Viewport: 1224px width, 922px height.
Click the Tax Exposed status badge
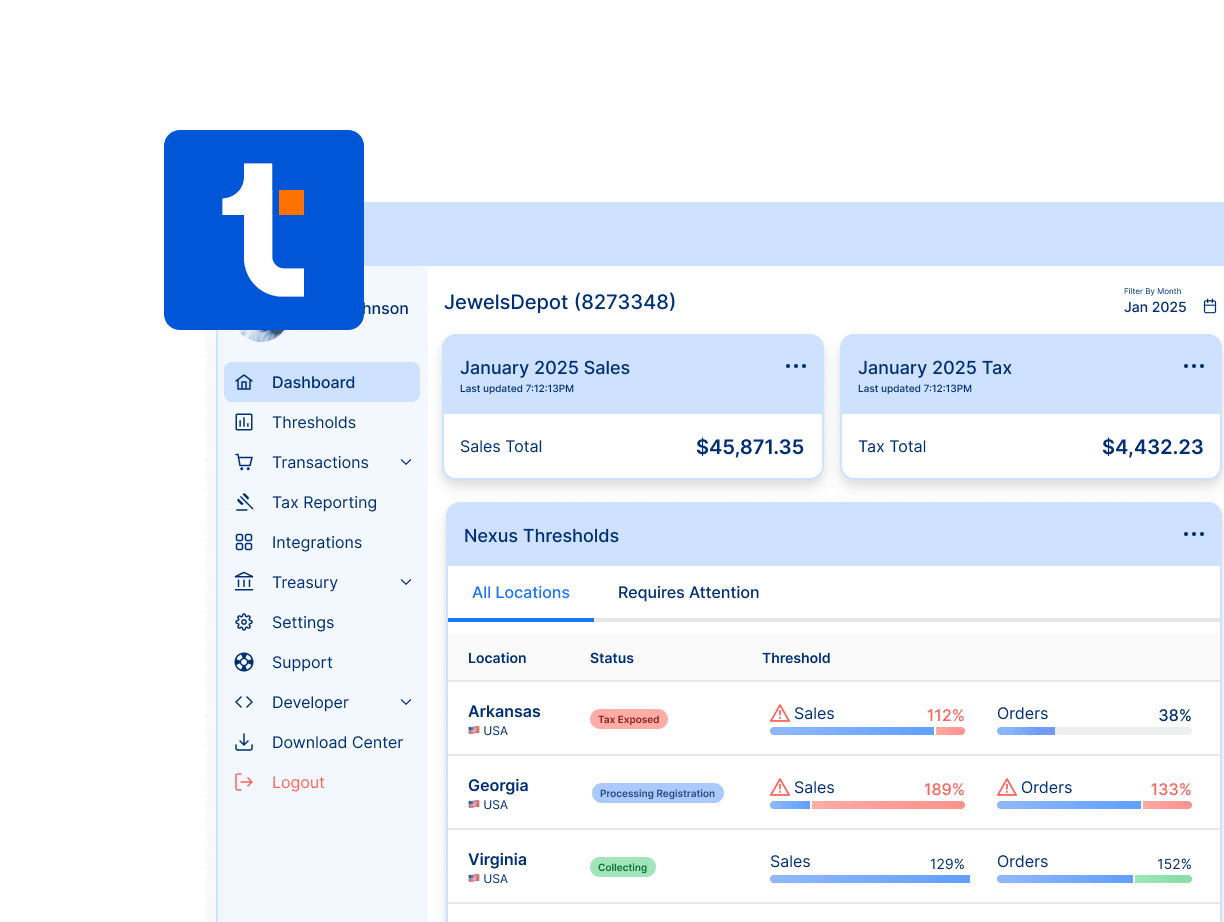click(x=629, y=719)
